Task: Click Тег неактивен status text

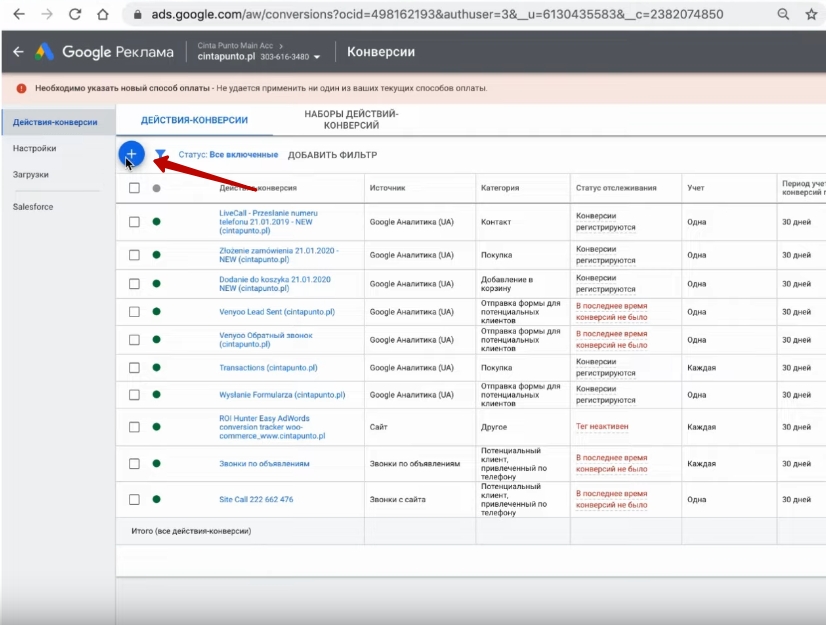Action: (602, 426)
